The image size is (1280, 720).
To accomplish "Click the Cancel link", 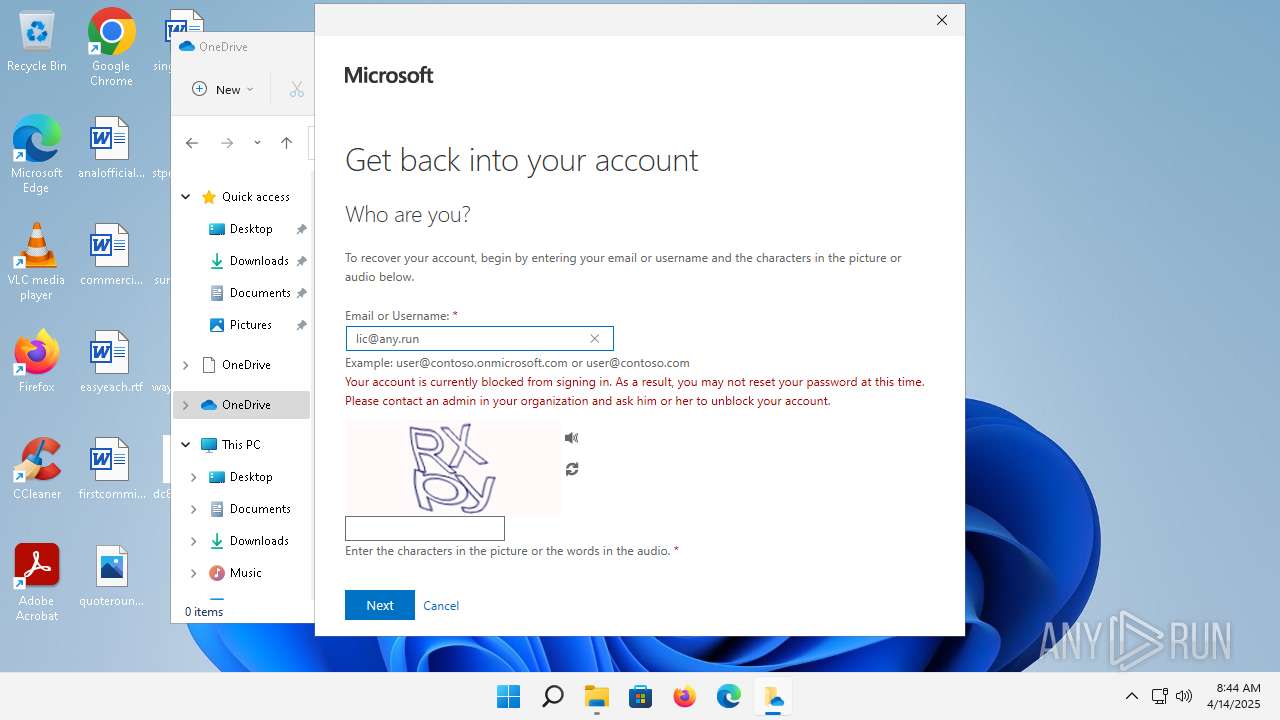I will pos(441,606).
